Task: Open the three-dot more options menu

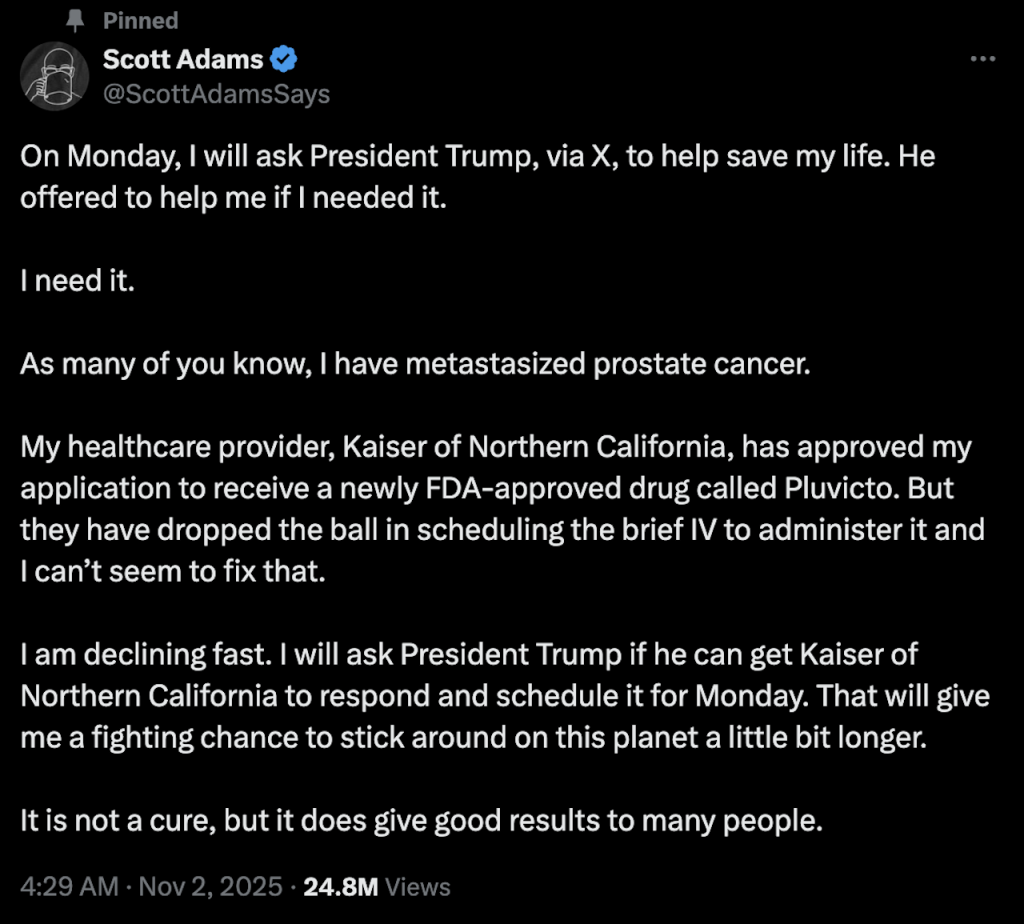Action: pos(983,60)
